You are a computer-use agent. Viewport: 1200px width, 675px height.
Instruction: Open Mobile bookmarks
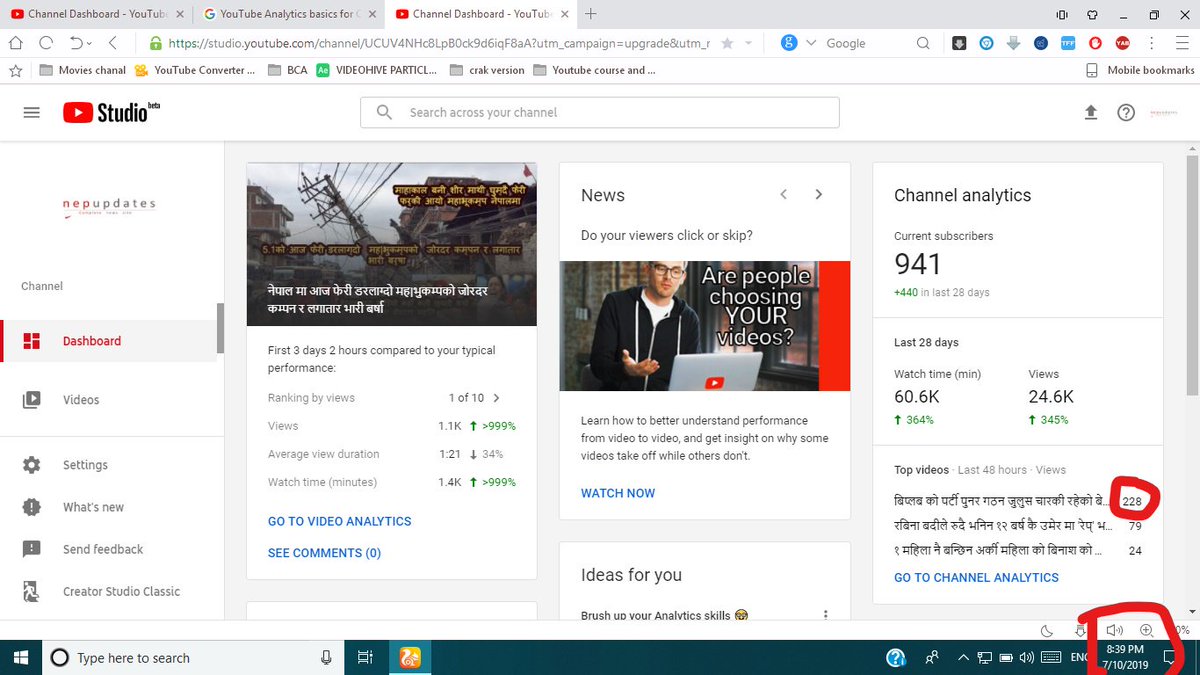pyautogui.click(x=1141, y=70)
